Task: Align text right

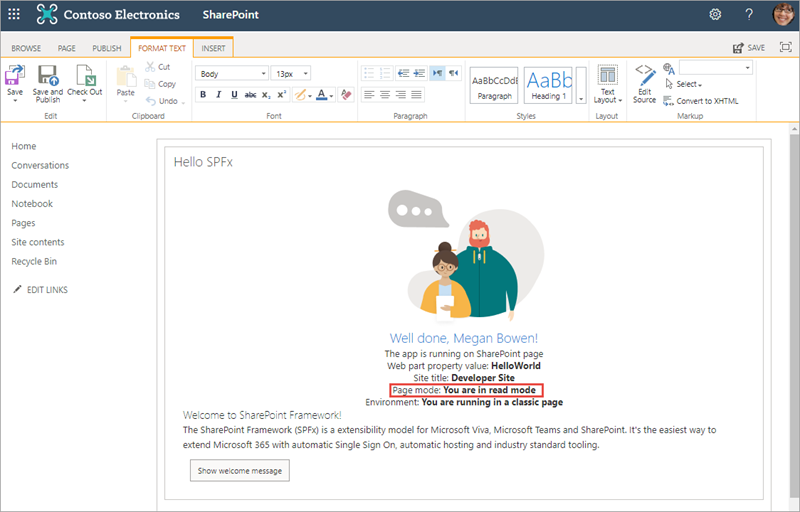Action: tap(401, 94)
